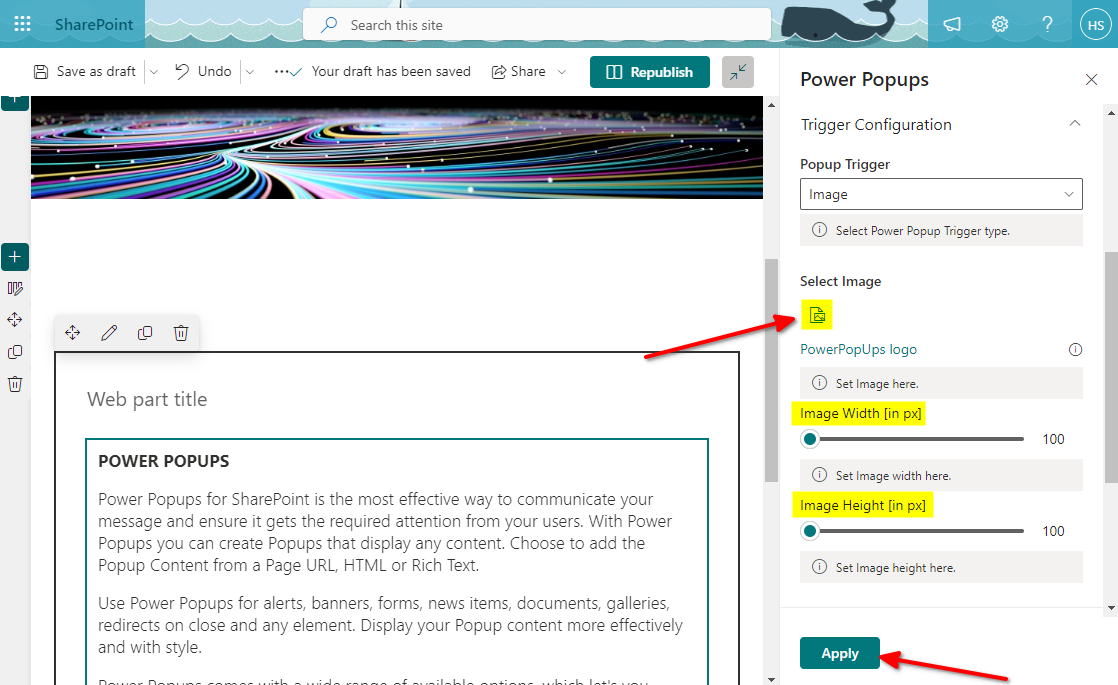Click the duplicate web part icon
The width and height of the screenshot is (1118, 685).
point(145,332)
